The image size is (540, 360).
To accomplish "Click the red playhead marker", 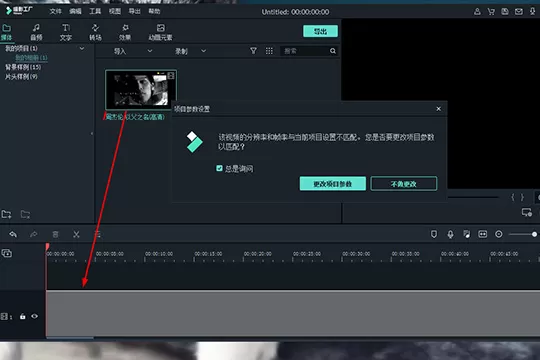I will point(47,247).
